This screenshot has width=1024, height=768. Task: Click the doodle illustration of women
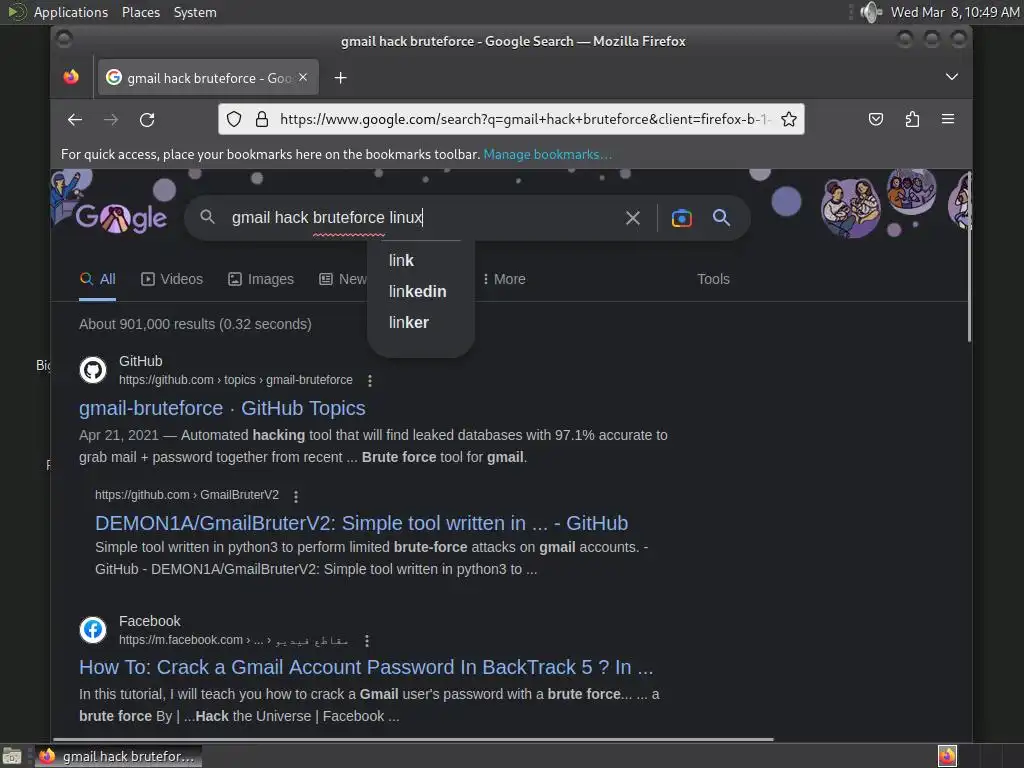(850, 206)
